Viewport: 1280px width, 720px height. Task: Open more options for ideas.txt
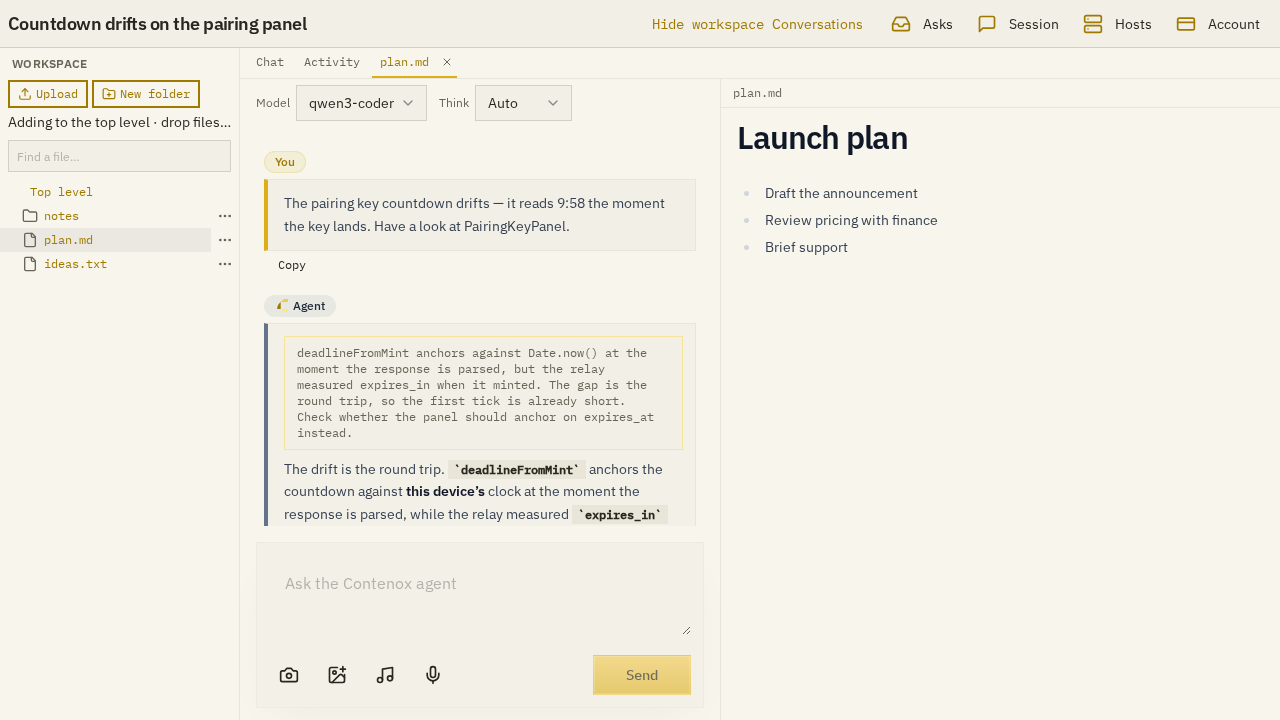click(225, 264)
